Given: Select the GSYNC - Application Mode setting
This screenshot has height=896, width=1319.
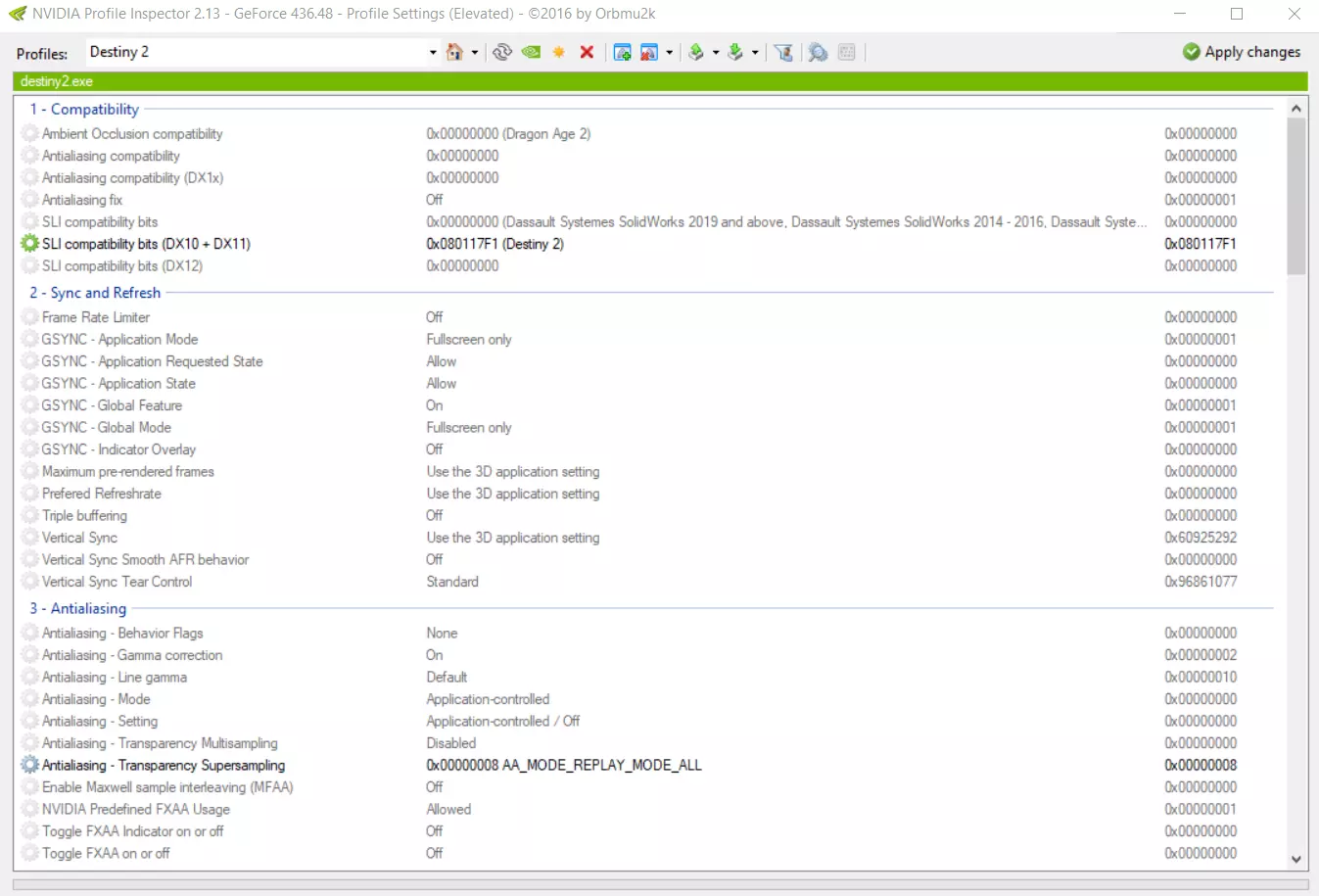Looking at the screenshot, I should click(x=119, y=339).
